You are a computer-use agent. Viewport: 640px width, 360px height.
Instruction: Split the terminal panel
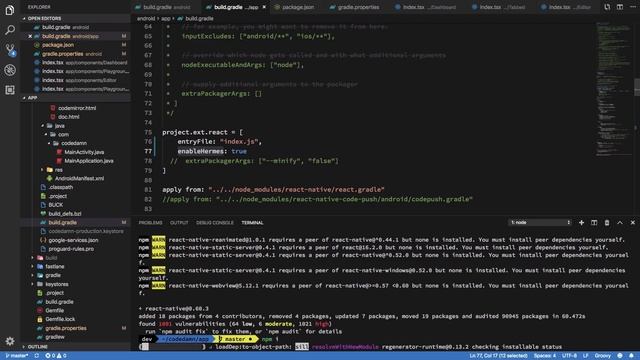click(594, 222)
